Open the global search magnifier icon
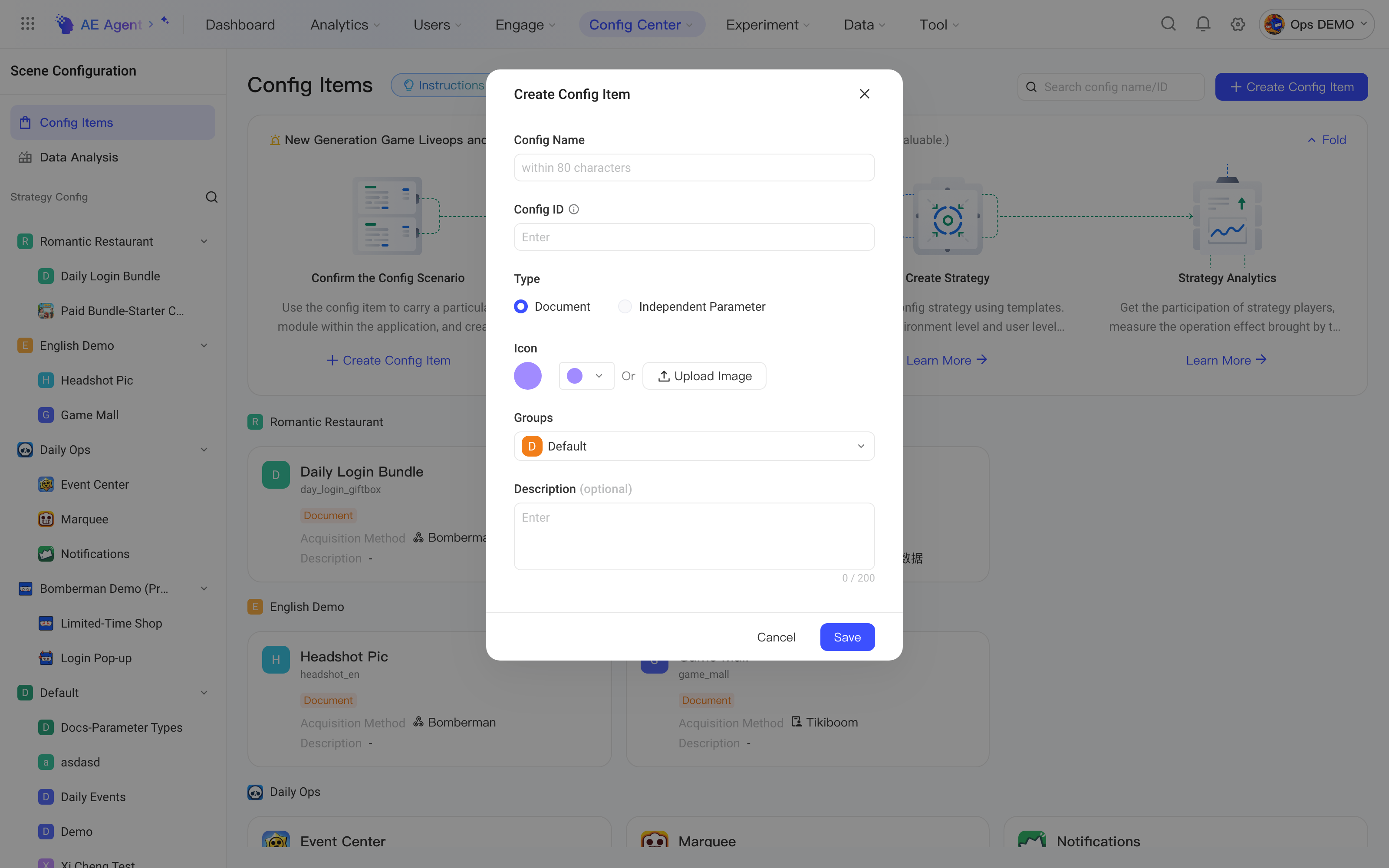This screenshot has width=1389, height=868. click(x=1168, y=24)
